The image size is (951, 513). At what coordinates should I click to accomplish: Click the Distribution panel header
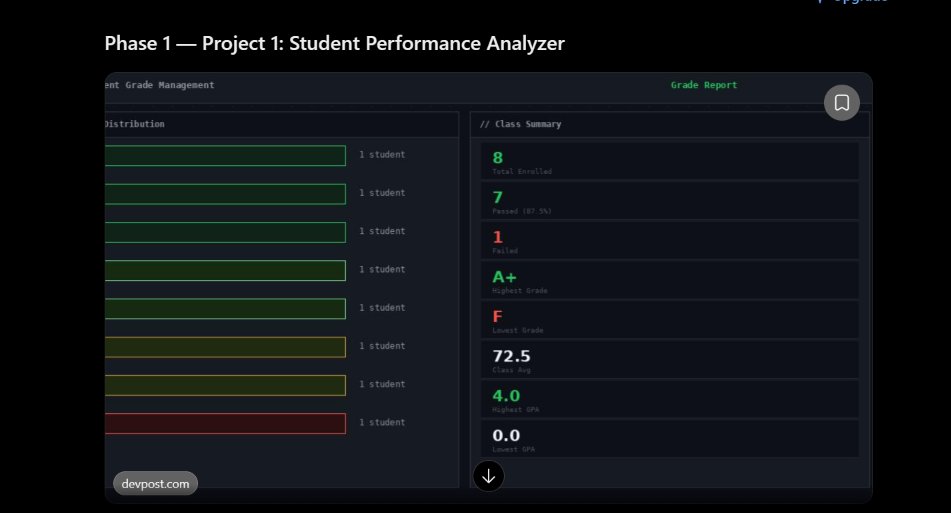coord(135,124)
